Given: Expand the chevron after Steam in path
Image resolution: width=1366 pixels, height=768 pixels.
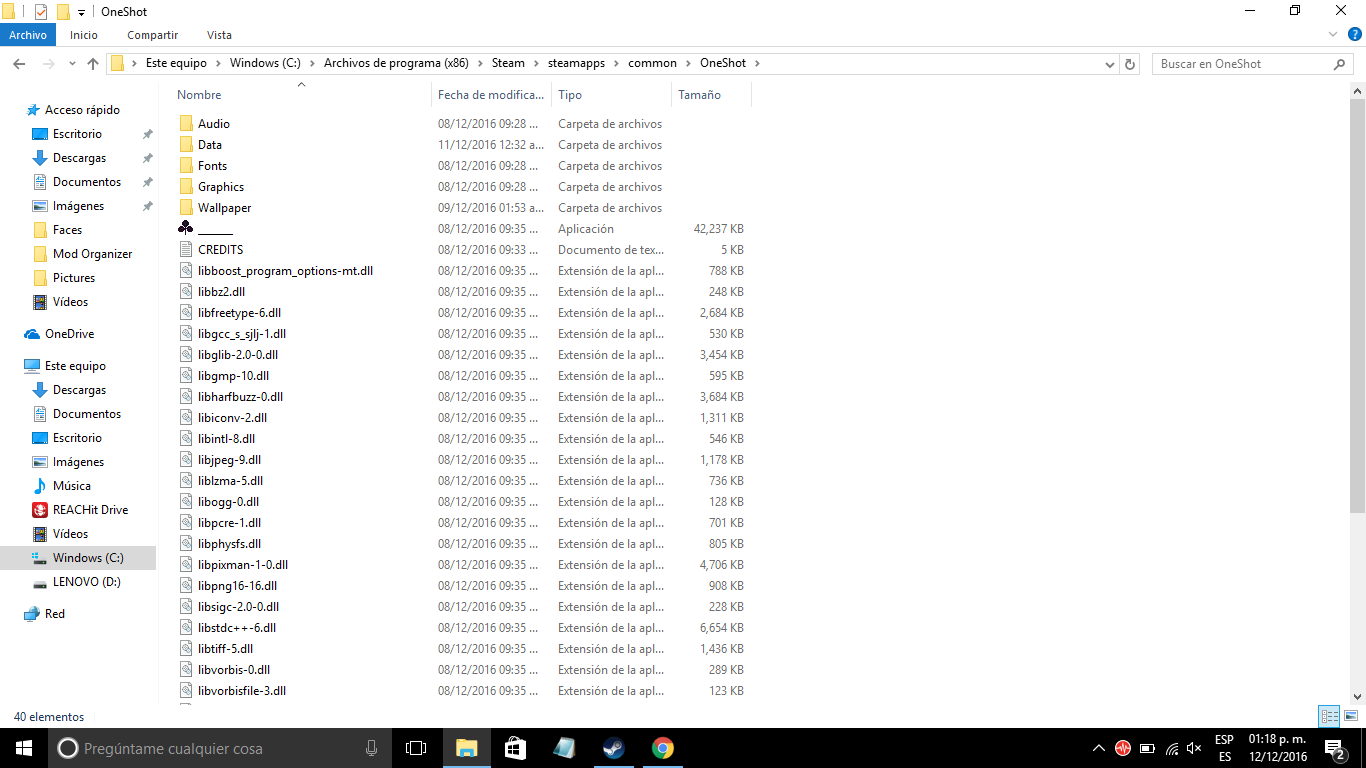Looking at the screenshot, I should tap(536, 63).
